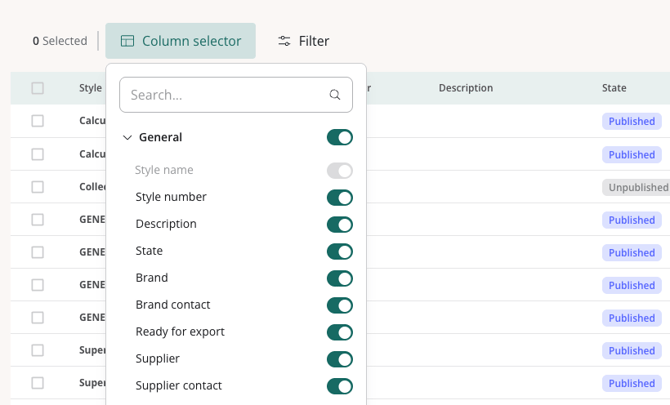Switch off the Brand column toggle
The width and height of the screenshot is (670, 405).
(339, 279)
